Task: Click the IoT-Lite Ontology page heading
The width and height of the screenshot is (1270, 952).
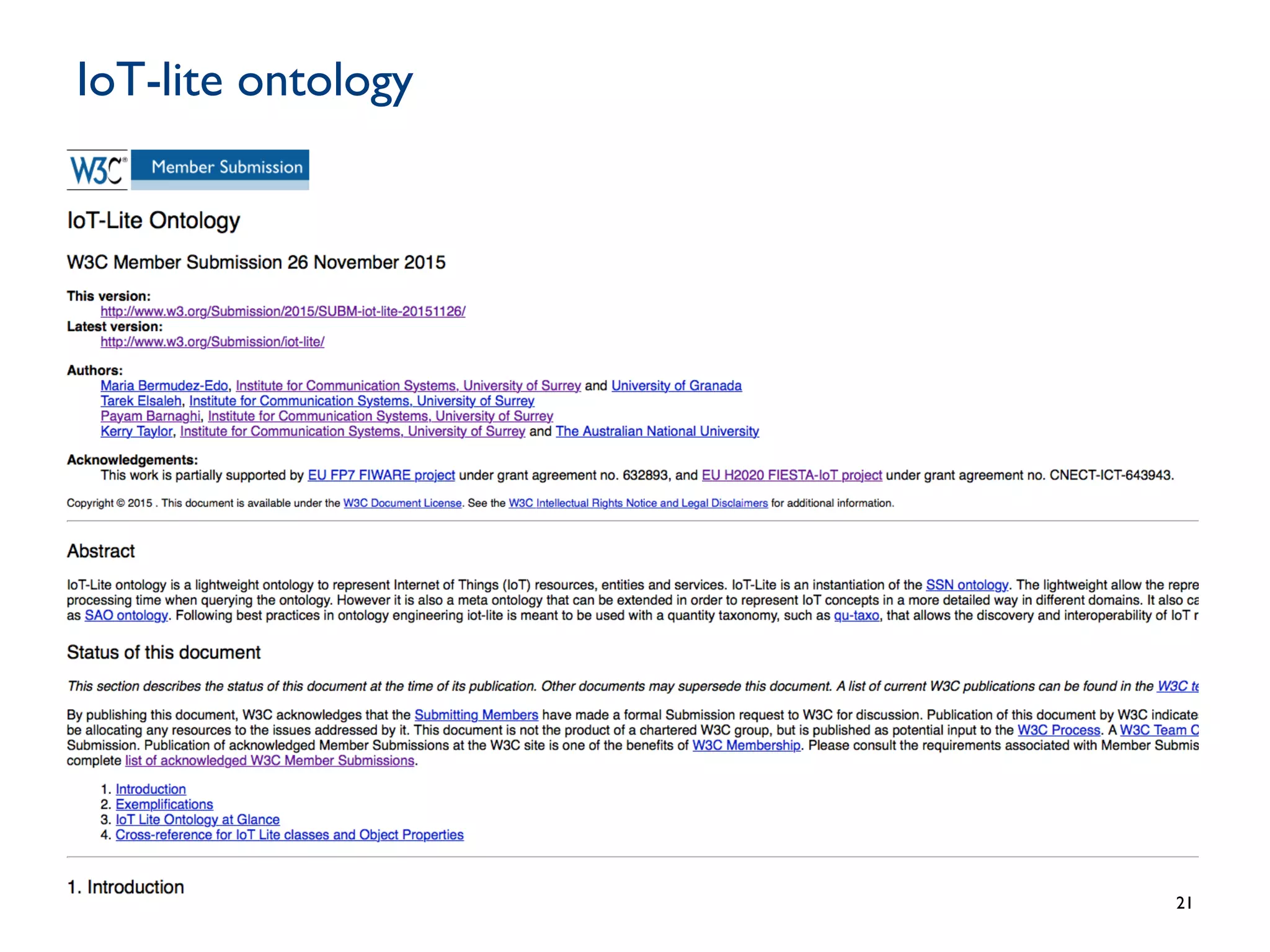Action: pyautogui.click(x=153, y=221)
